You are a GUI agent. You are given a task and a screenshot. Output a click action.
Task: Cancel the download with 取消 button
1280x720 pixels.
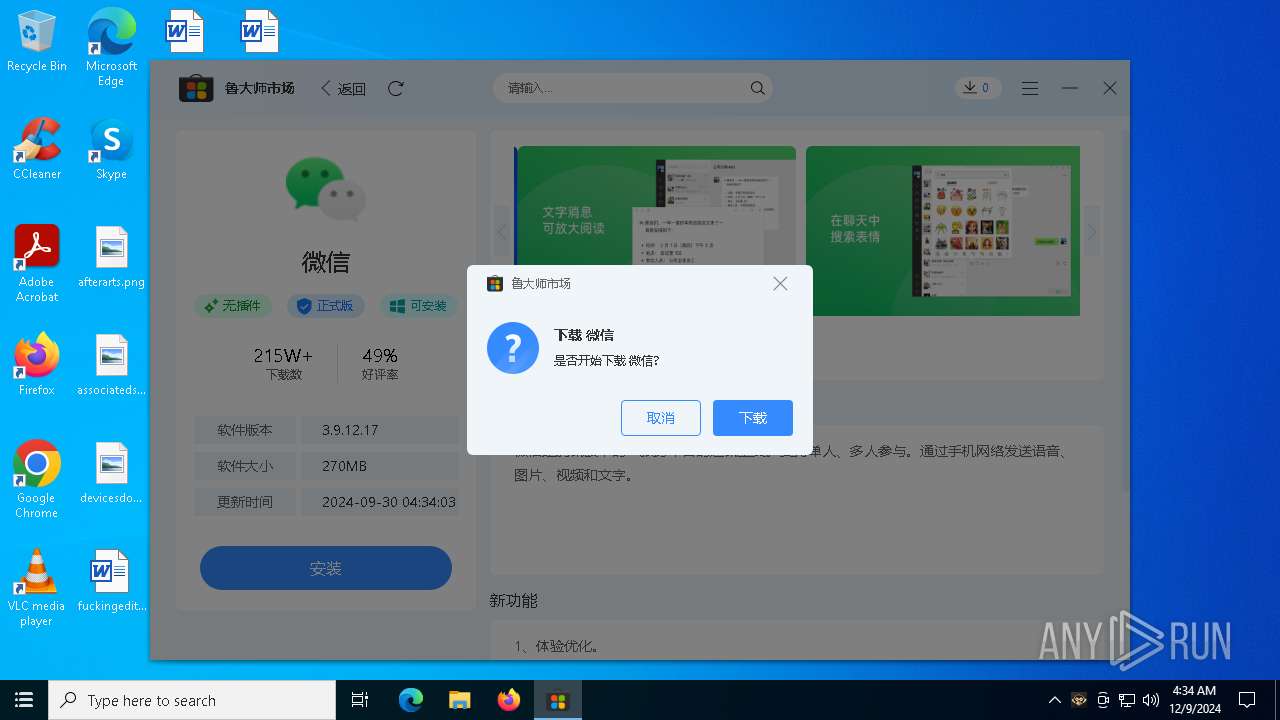coord(661,418)
